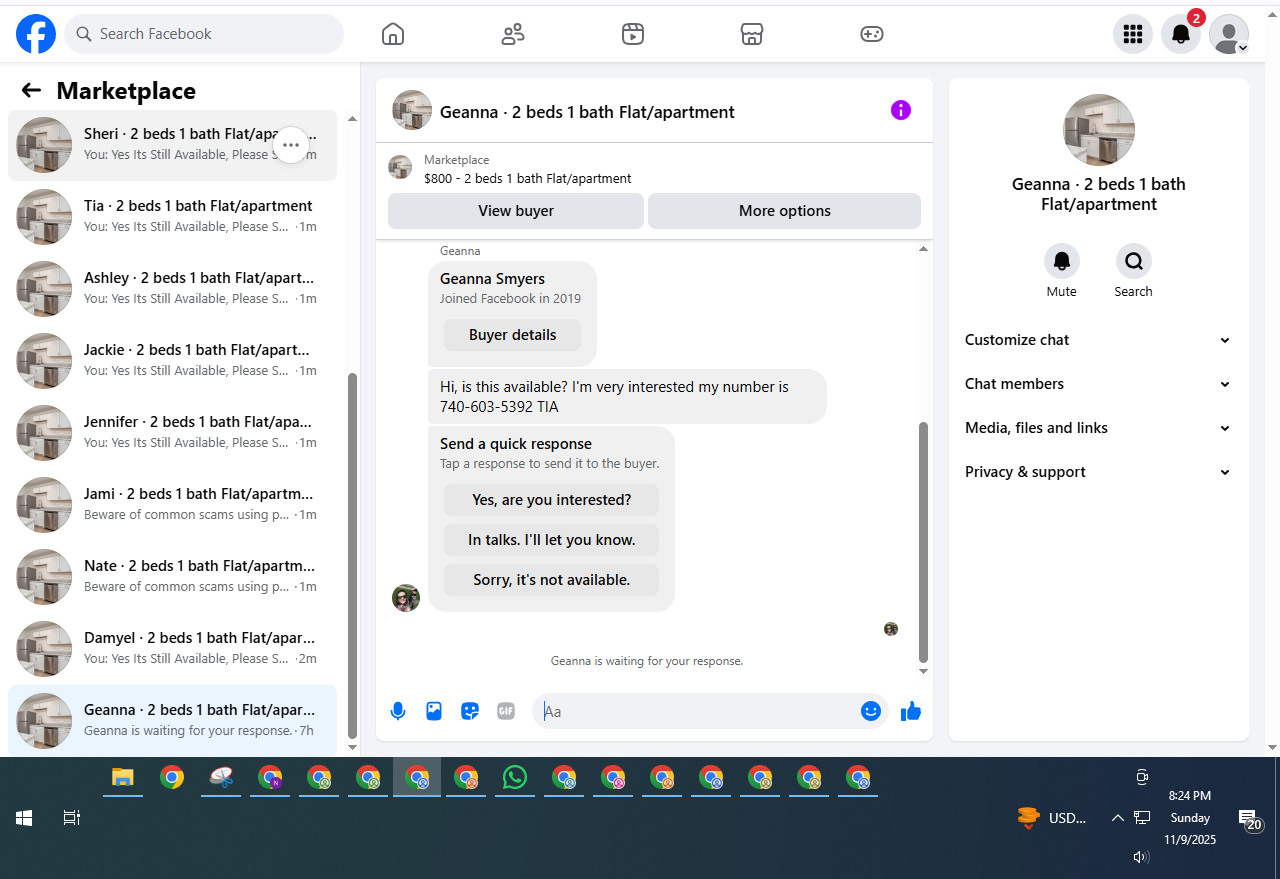Image resolution: width=1280 pixels, height=879 pixels.
Task: Open Ashley's conversation in the list
Action: click(x=172, y=289)
